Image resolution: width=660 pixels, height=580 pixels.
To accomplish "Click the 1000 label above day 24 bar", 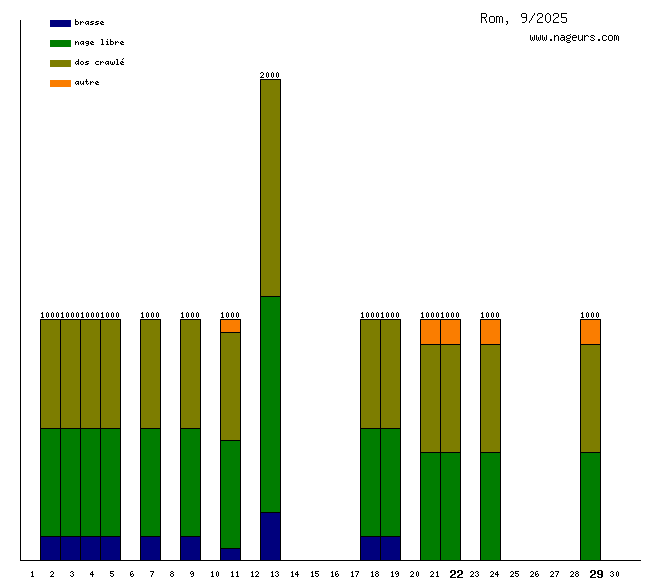I will point(490,315).
